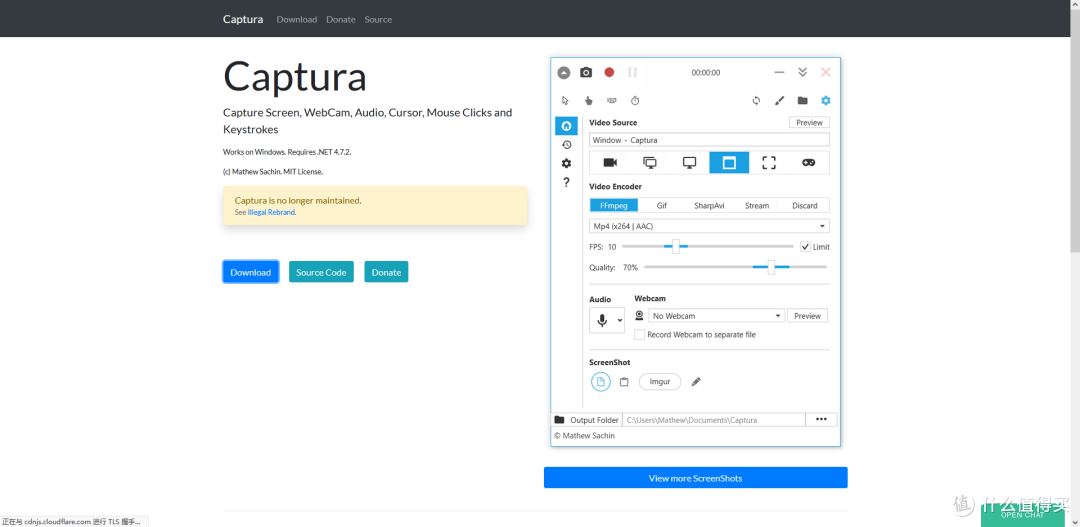Image resolution: width=1080 pixels, height=527 pixels.
Task: Open the Illegal Rebrand link
Action: coord(271,212)
